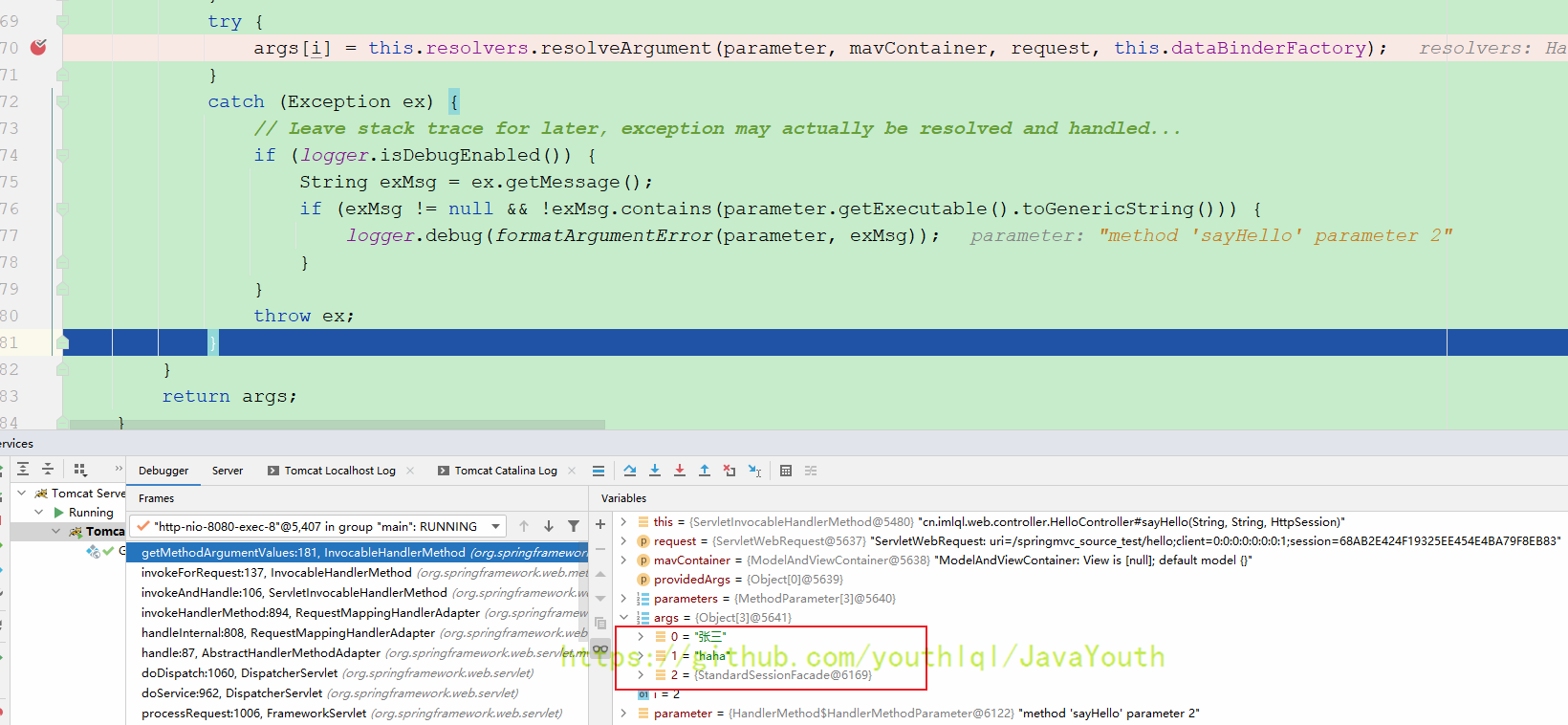Click the frames filter funnel icon
The width and height of the screenshot is (1568, 725).
point(574,526)
